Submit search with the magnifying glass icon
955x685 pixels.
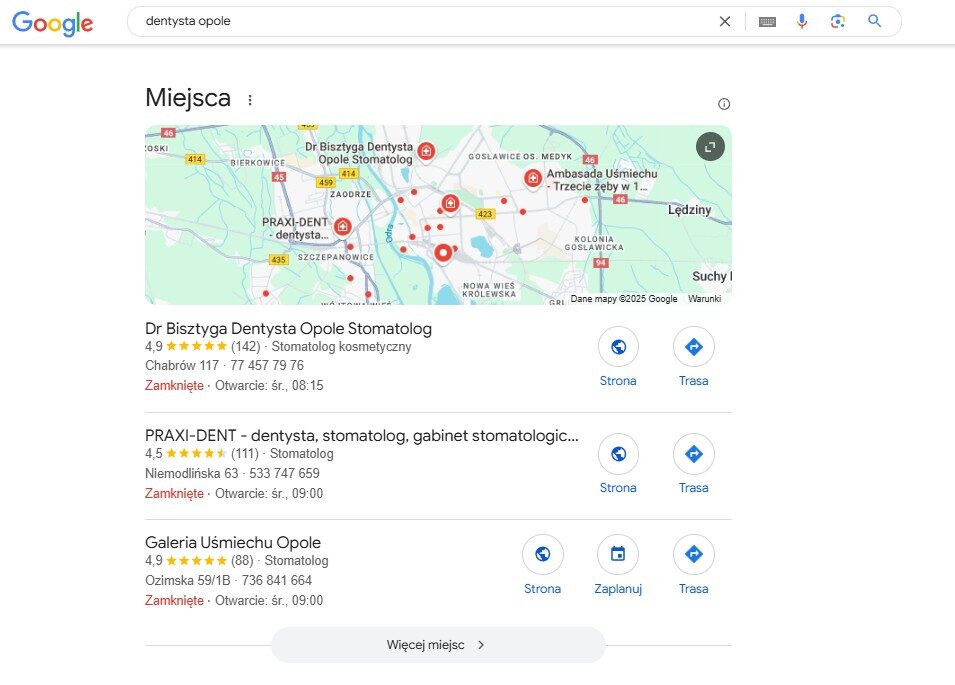(x=875, y=21)
